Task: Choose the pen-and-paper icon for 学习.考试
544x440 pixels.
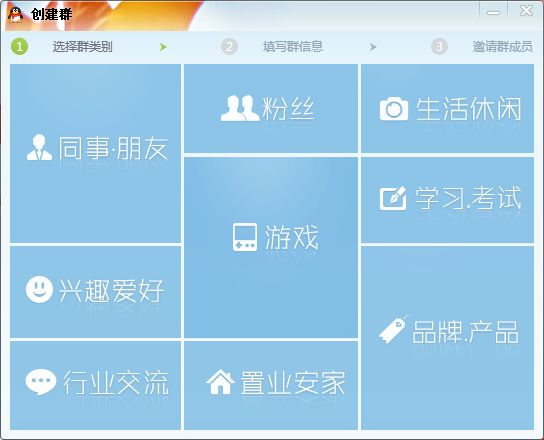Action: (393, 198)
